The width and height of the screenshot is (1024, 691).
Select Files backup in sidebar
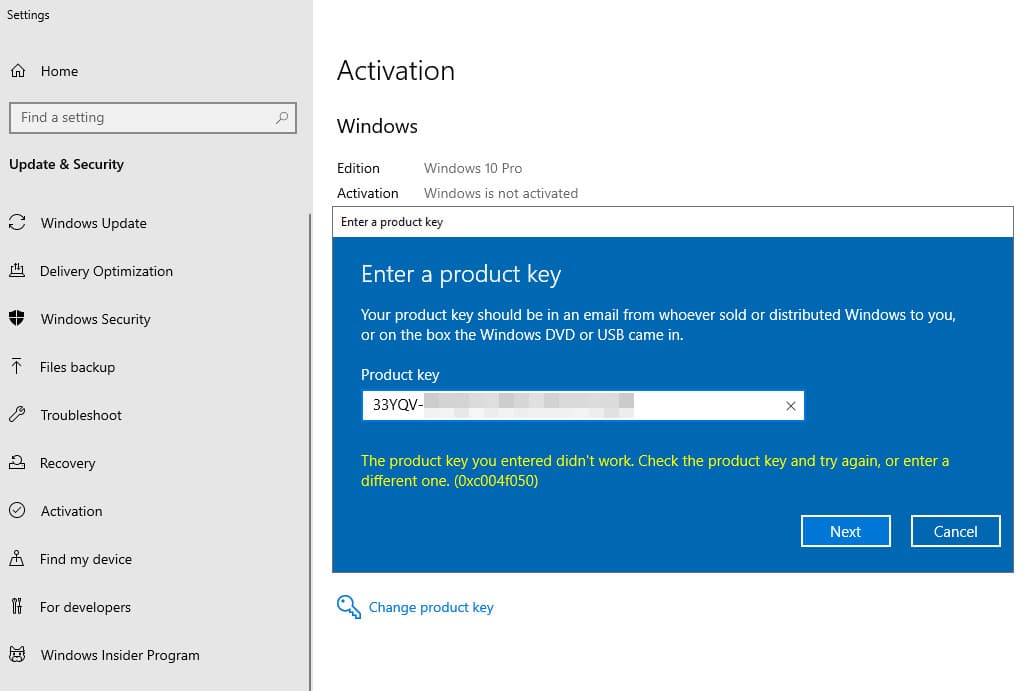[x=77, y=367]
